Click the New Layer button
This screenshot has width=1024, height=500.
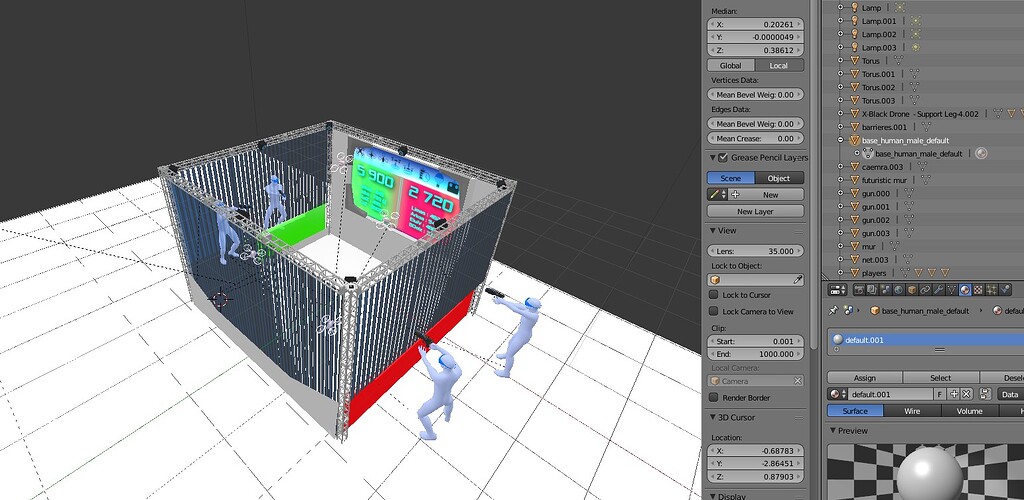pyautogui.click(x=756, y=211)
